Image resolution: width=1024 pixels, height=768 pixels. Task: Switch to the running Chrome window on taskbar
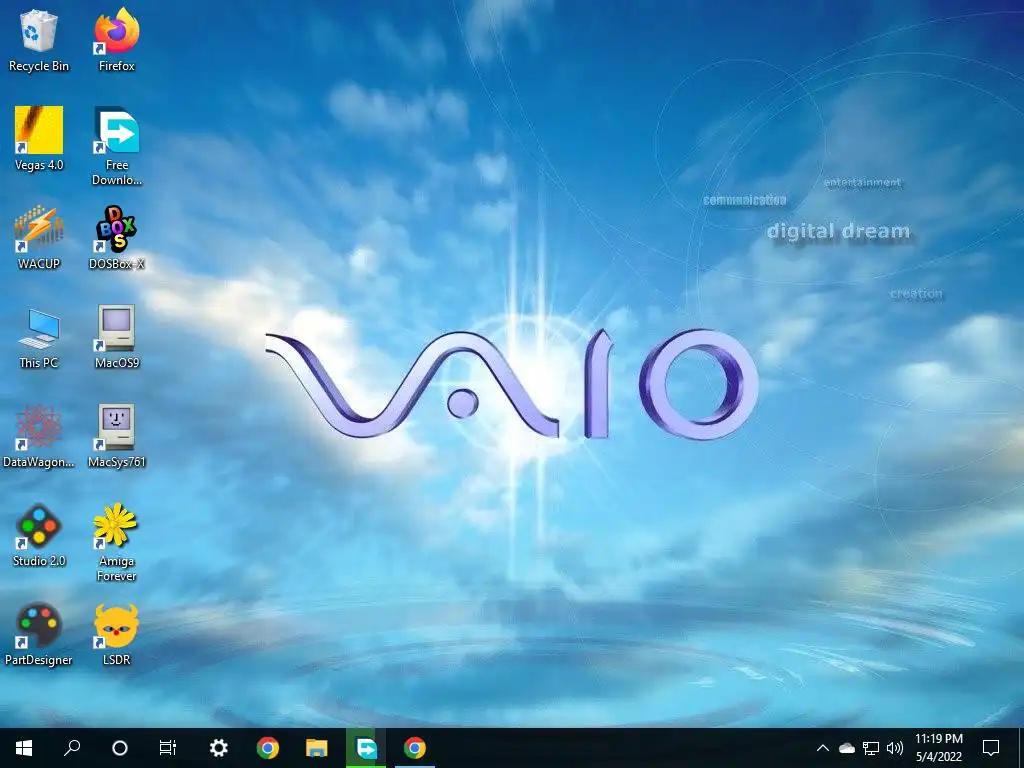415,748
